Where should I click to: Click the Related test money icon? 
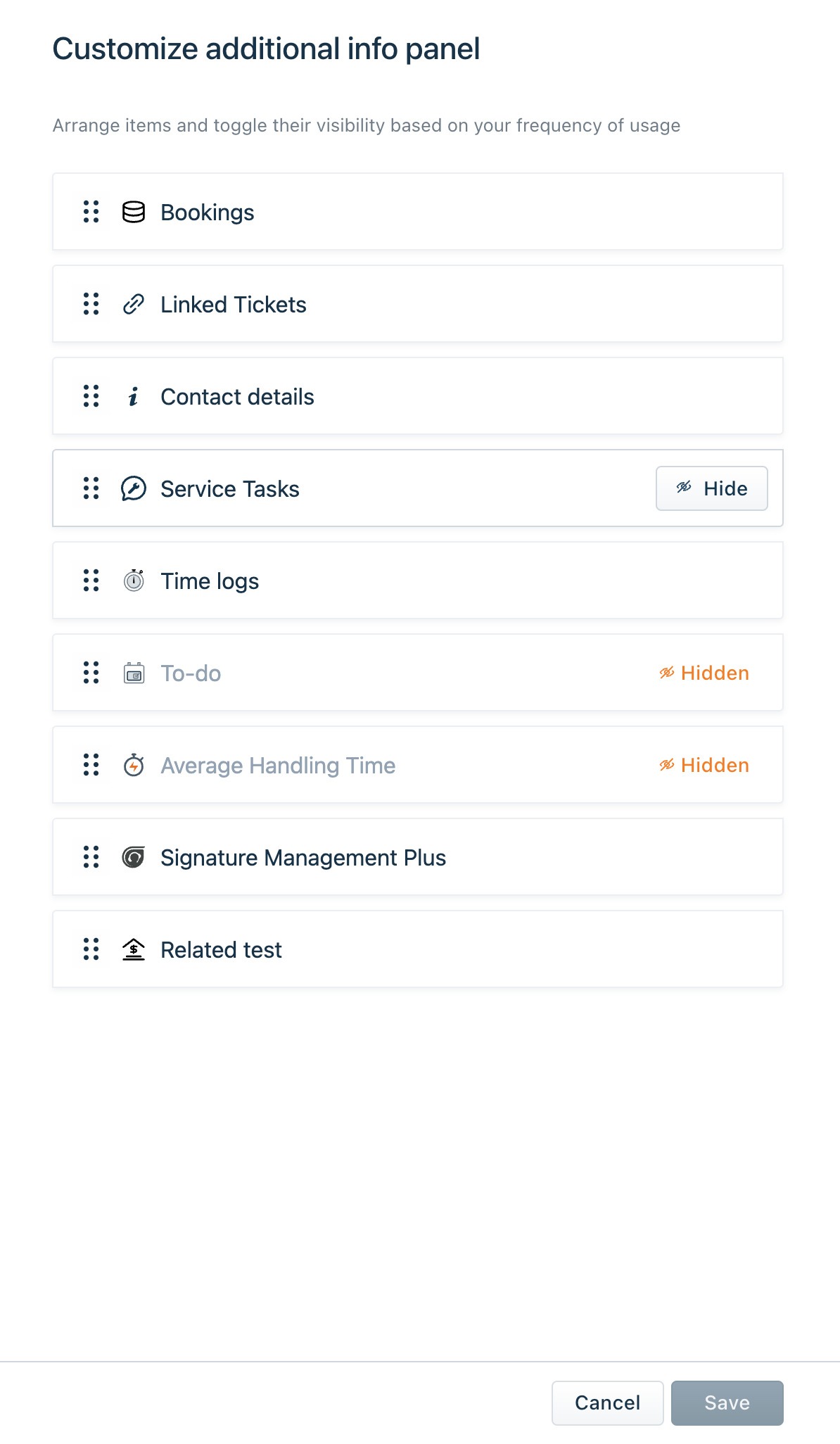[x=134, y=949]
